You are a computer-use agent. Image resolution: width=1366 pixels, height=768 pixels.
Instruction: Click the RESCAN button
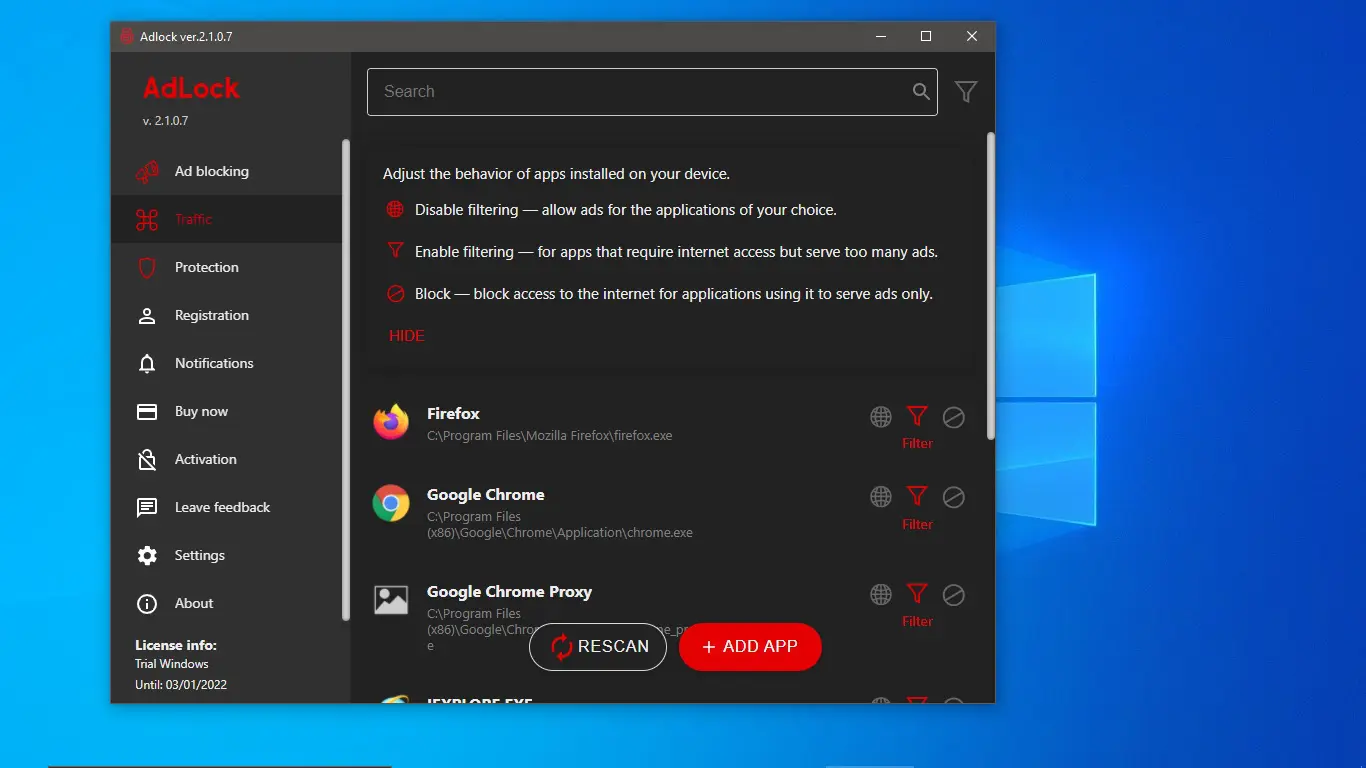[x=598, y=647]
